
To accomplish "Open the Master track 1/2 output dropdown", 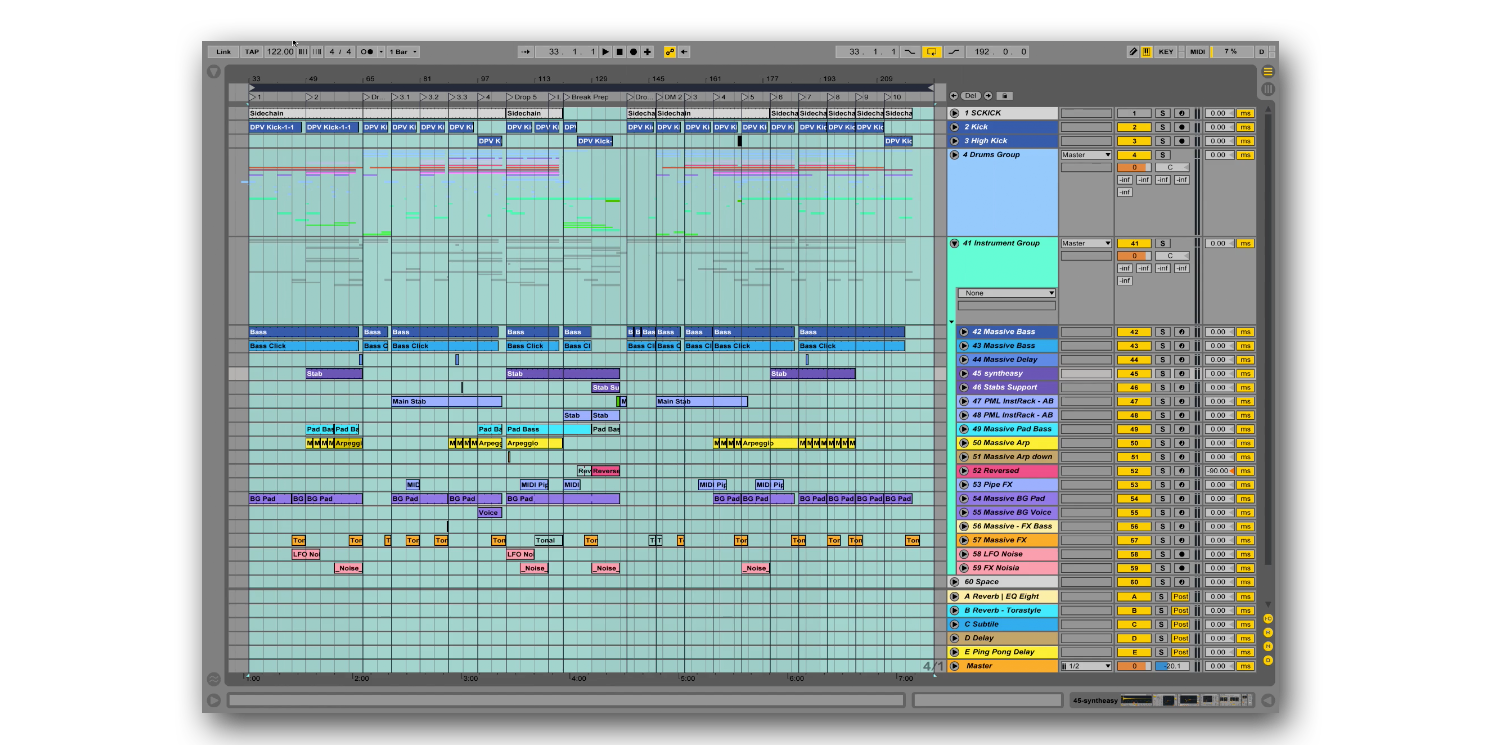I will pos(1086,666).
